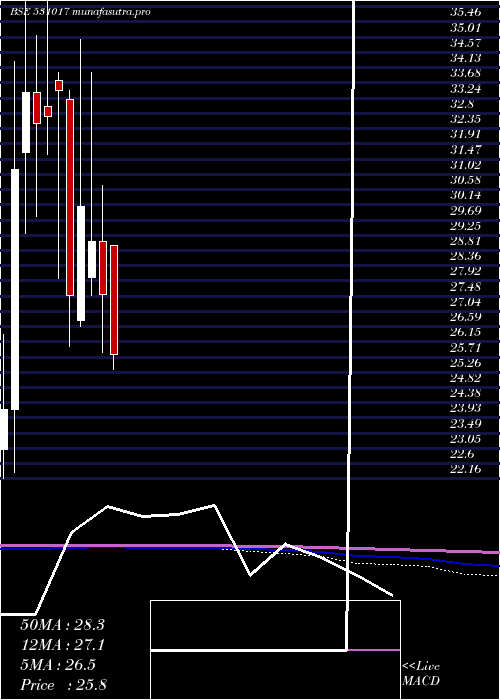Click the 26.15 price axis label

click(465, 333)
